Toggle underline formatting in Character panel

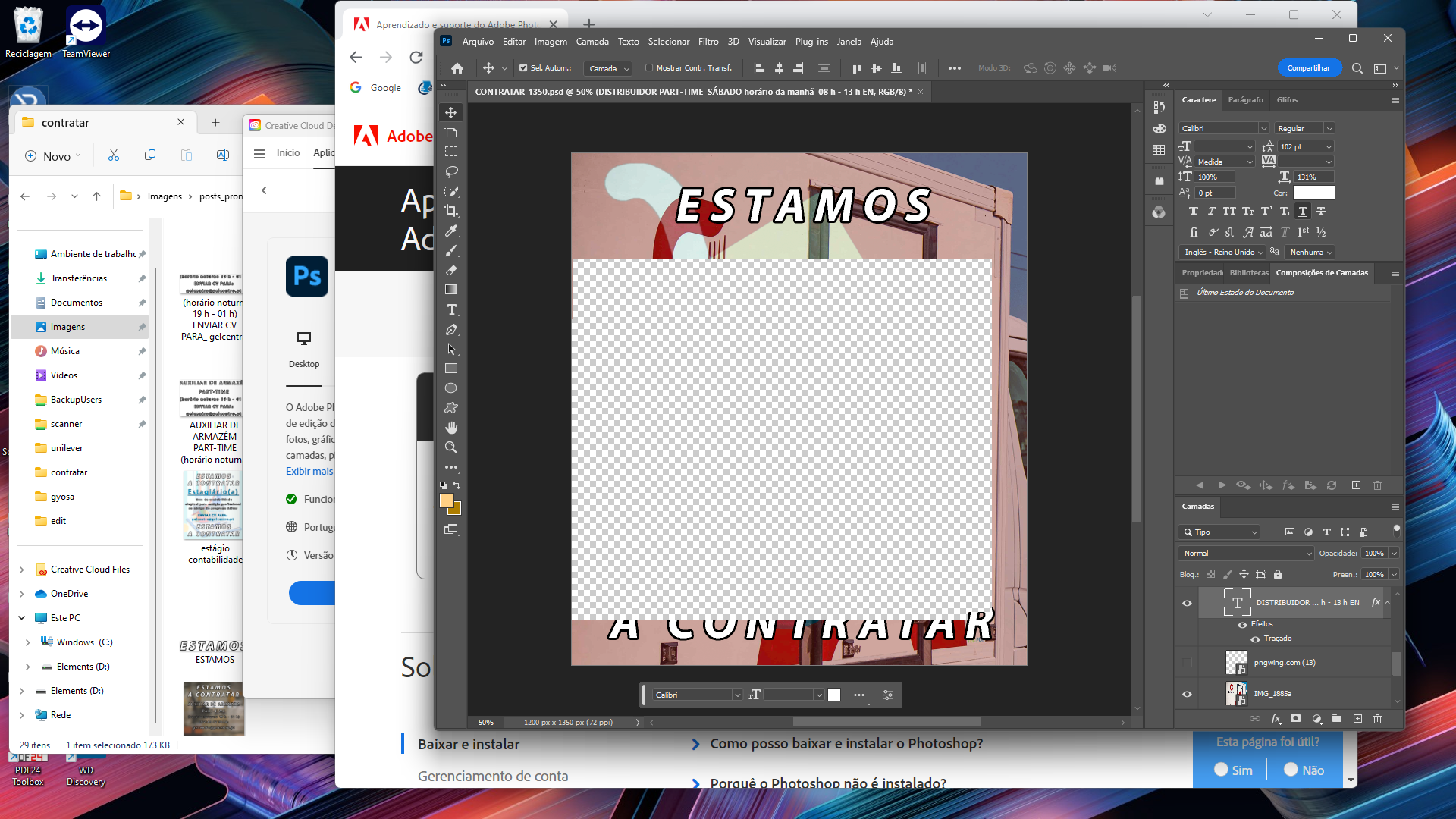[1303, 211]
